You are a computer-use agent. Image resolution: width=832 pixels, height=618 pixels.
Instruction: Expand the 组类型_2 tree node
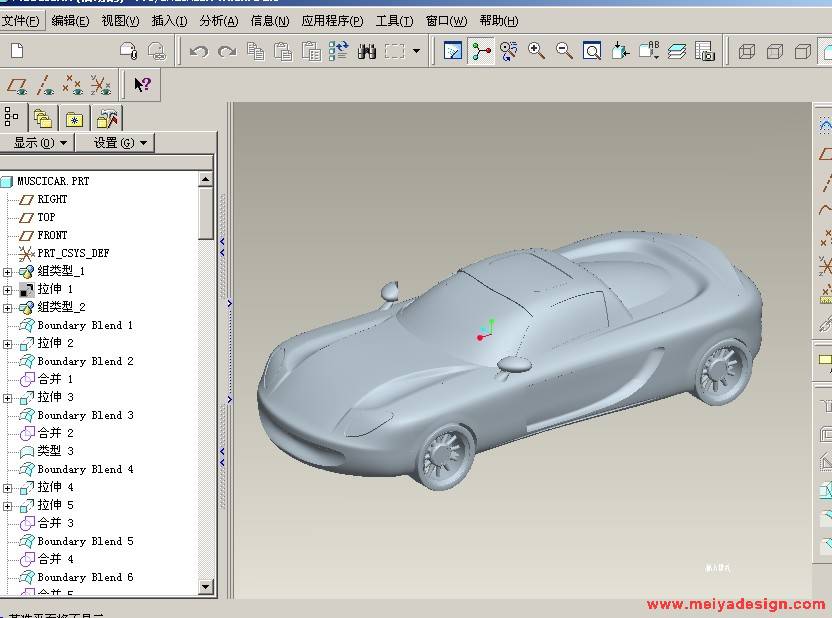[7, 308]
